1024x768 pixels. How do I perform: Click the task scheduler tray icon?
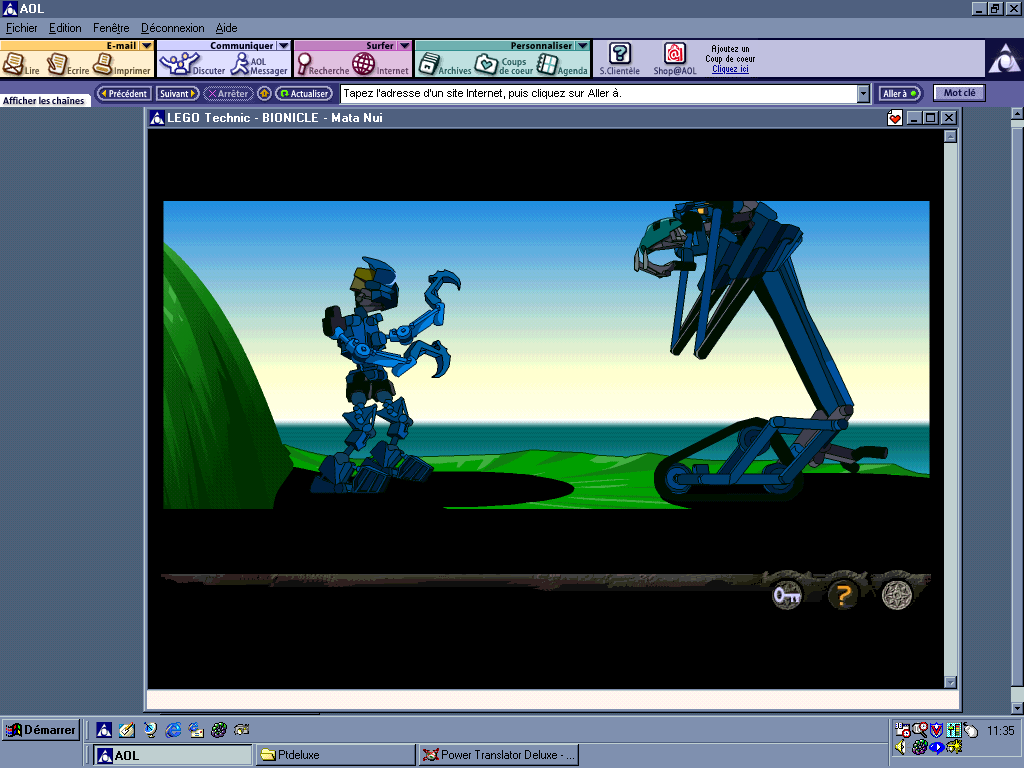tap(903, 729)
